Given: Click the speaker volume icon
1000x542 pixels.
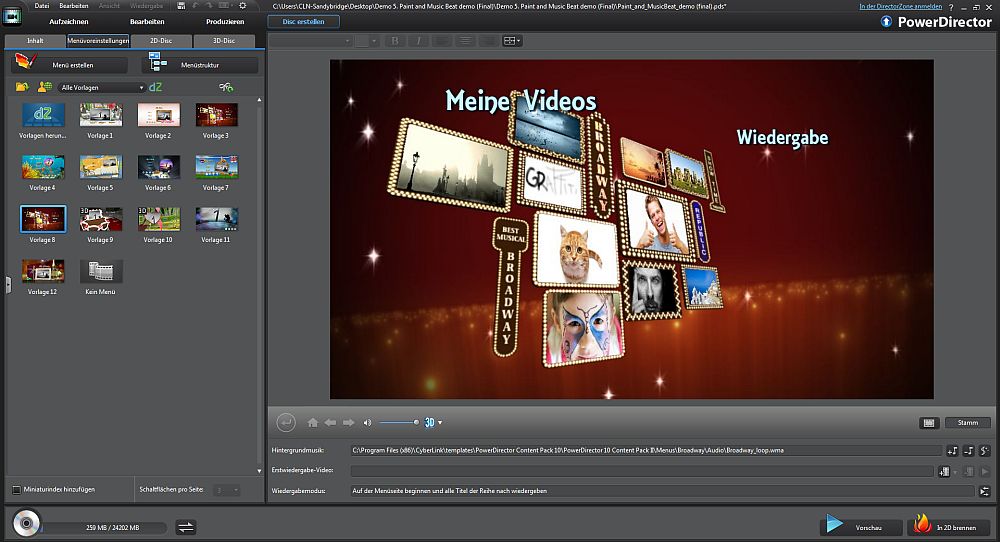Looking at the screenshot, I should (x=367, y=422).
